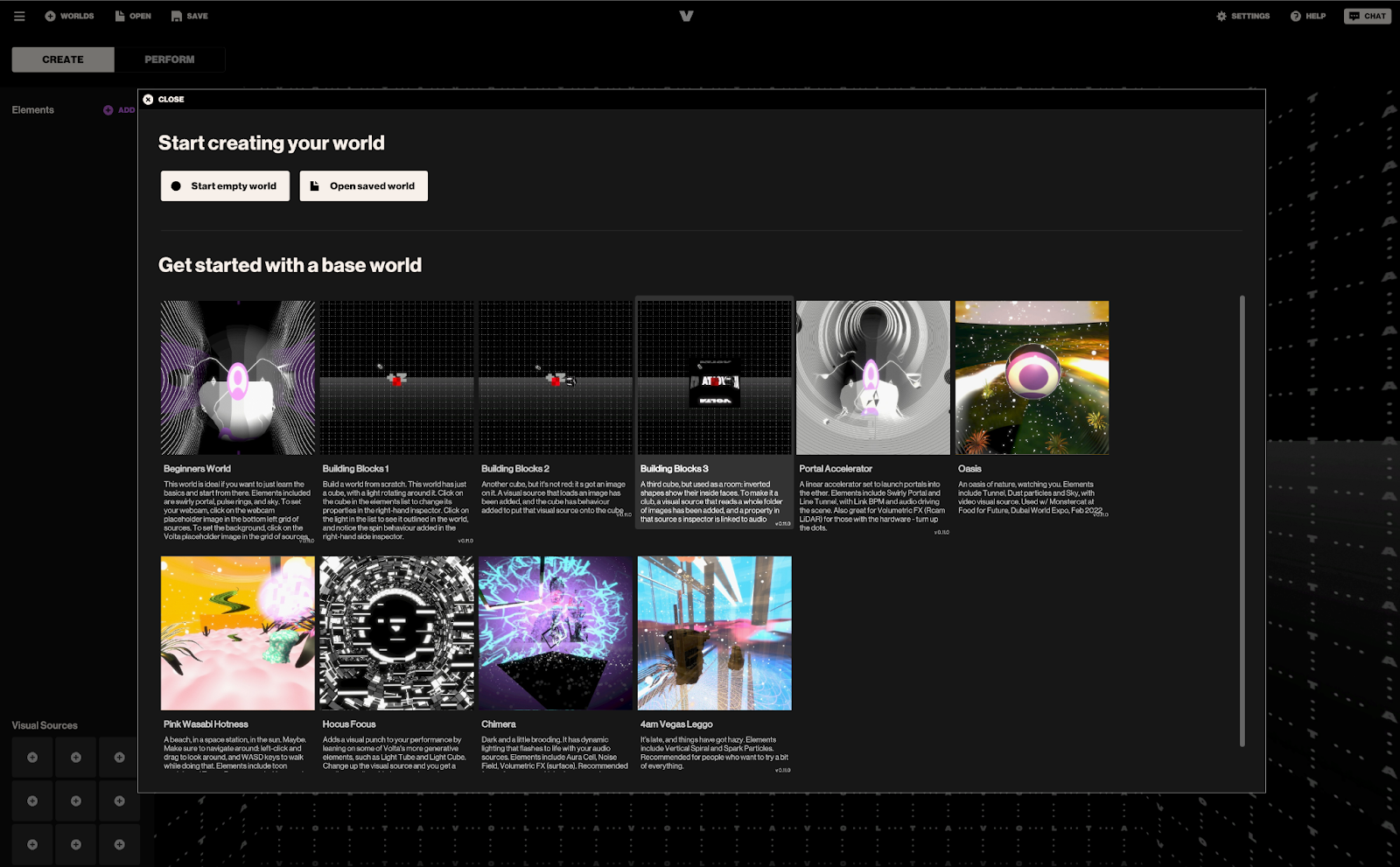Close the start dialog

click(x=164, y=99)
